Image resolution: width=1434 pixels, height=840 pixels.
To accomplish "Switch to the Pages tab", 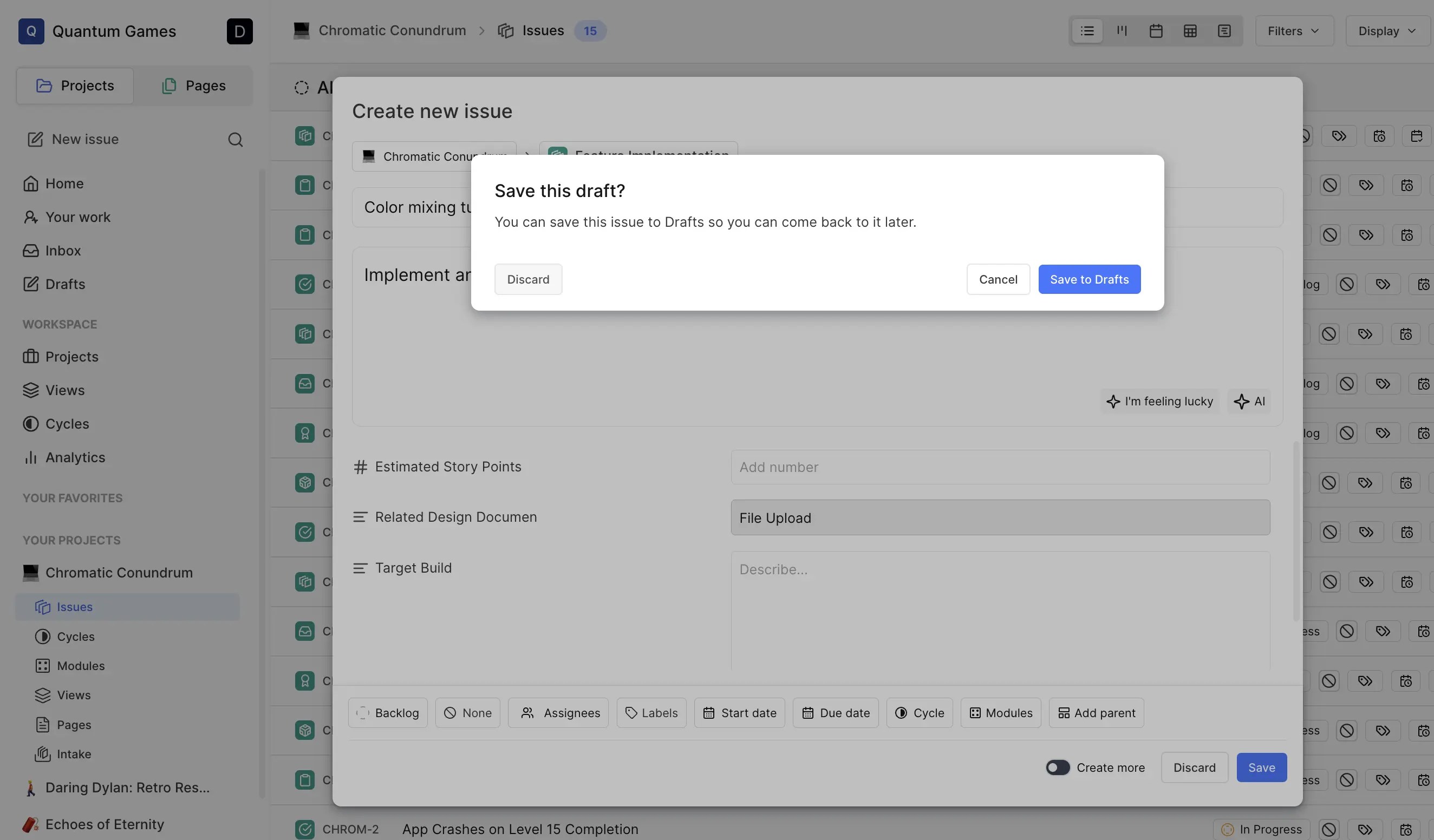I will pos(193,86).
